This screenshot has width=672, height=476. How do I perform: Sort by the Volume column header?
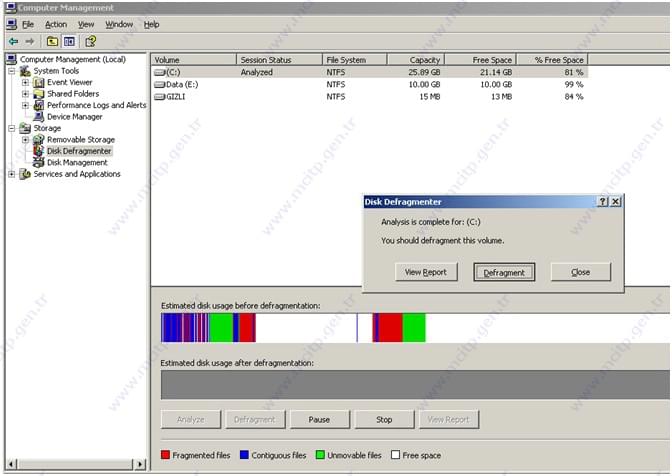coord(194,60)
